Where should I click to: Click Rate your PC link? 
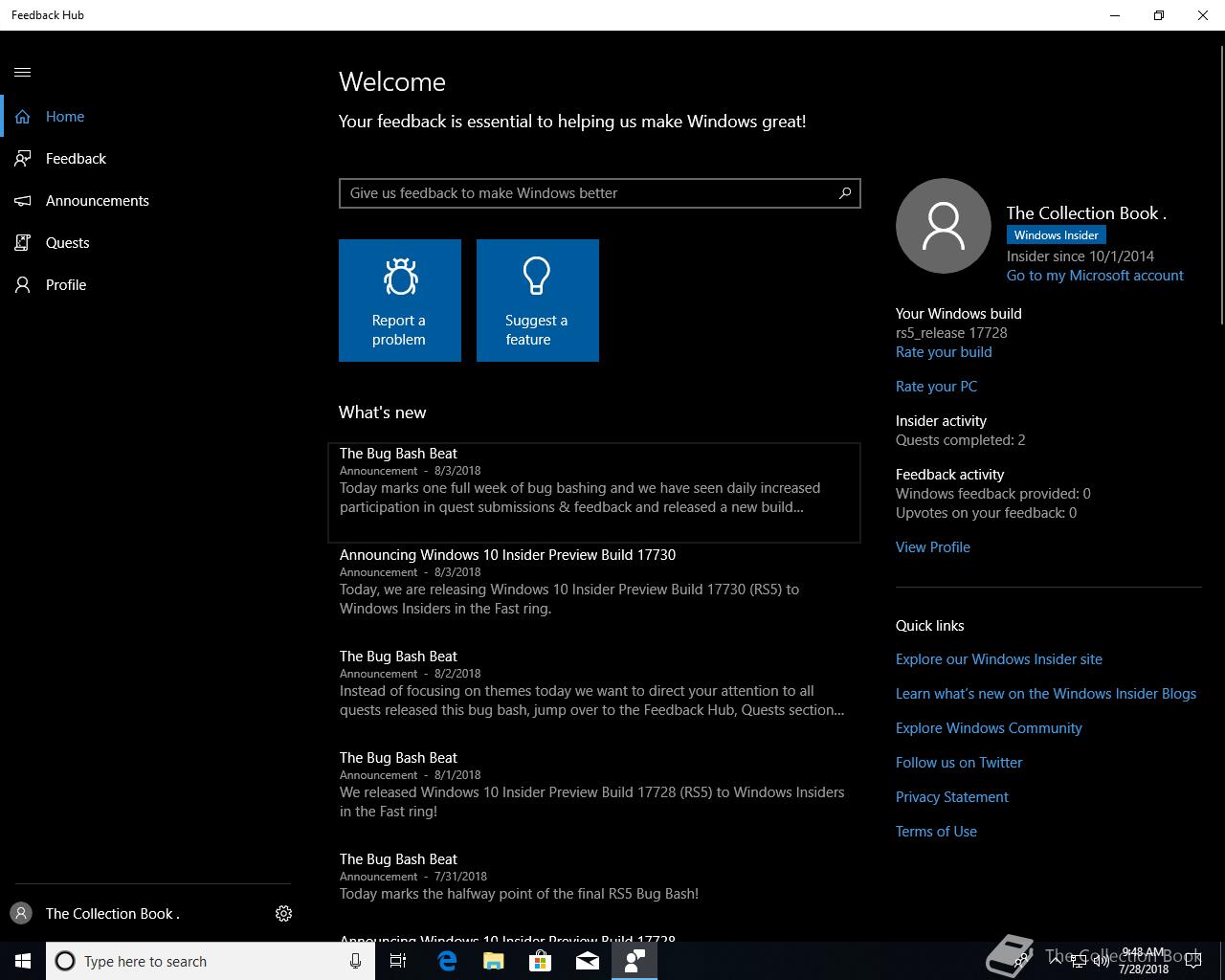click(936, 387)
